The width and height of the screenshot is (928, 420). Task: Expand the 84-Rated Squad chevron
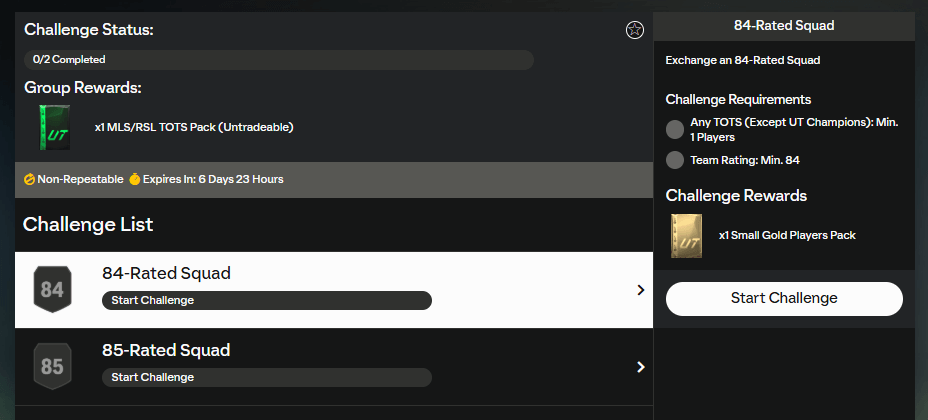coord(640,290)
